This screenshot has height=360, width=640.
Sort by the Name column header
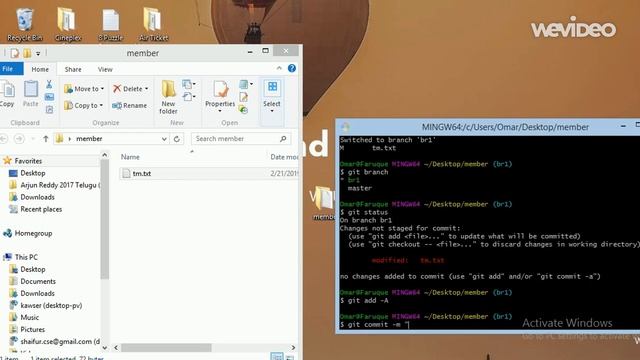pos(130,157)
